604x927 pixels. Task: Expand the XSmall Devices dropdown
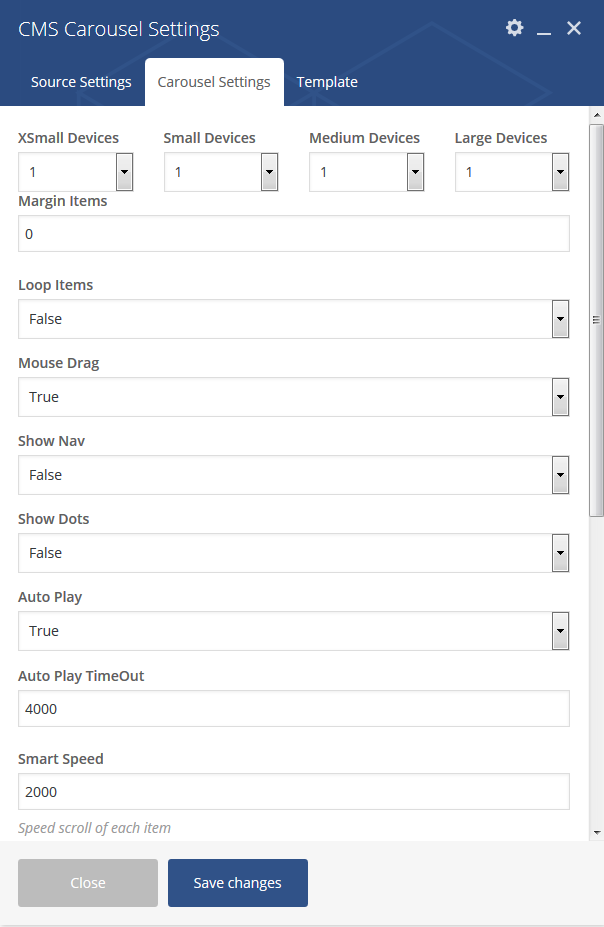pos(76,172)
